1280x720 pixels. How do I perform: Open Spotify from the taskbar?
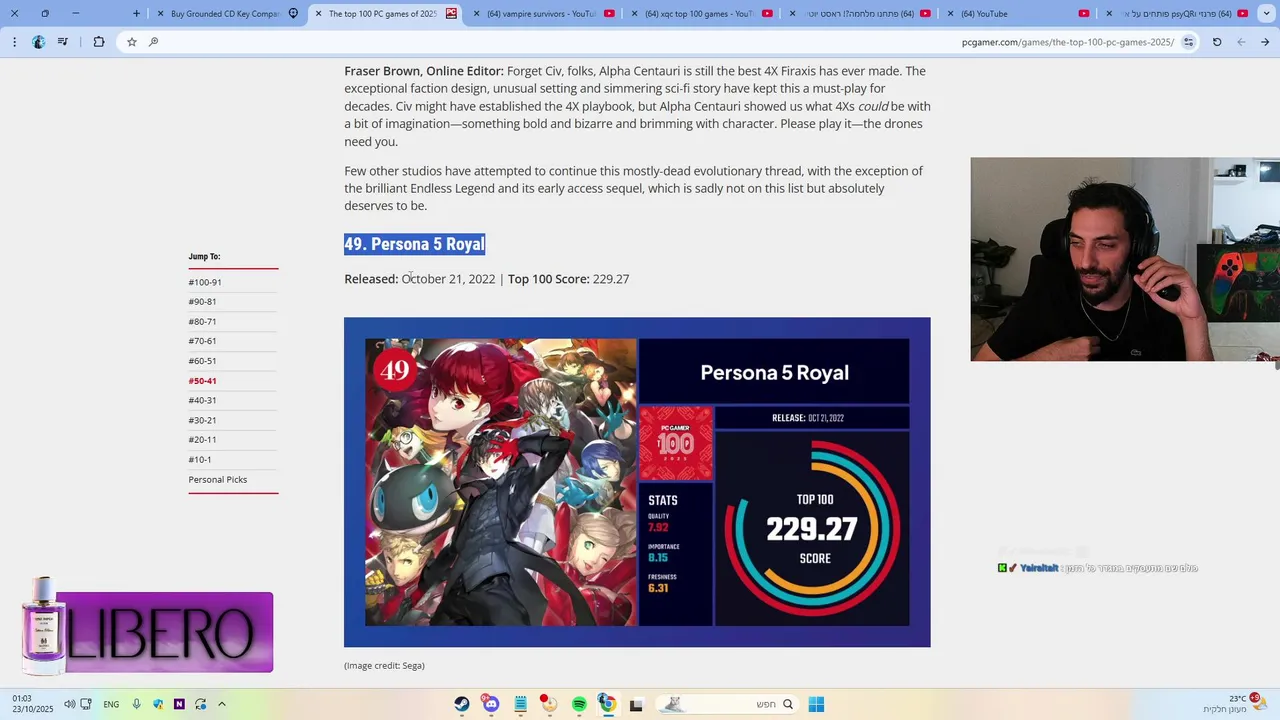click(579, 704)
